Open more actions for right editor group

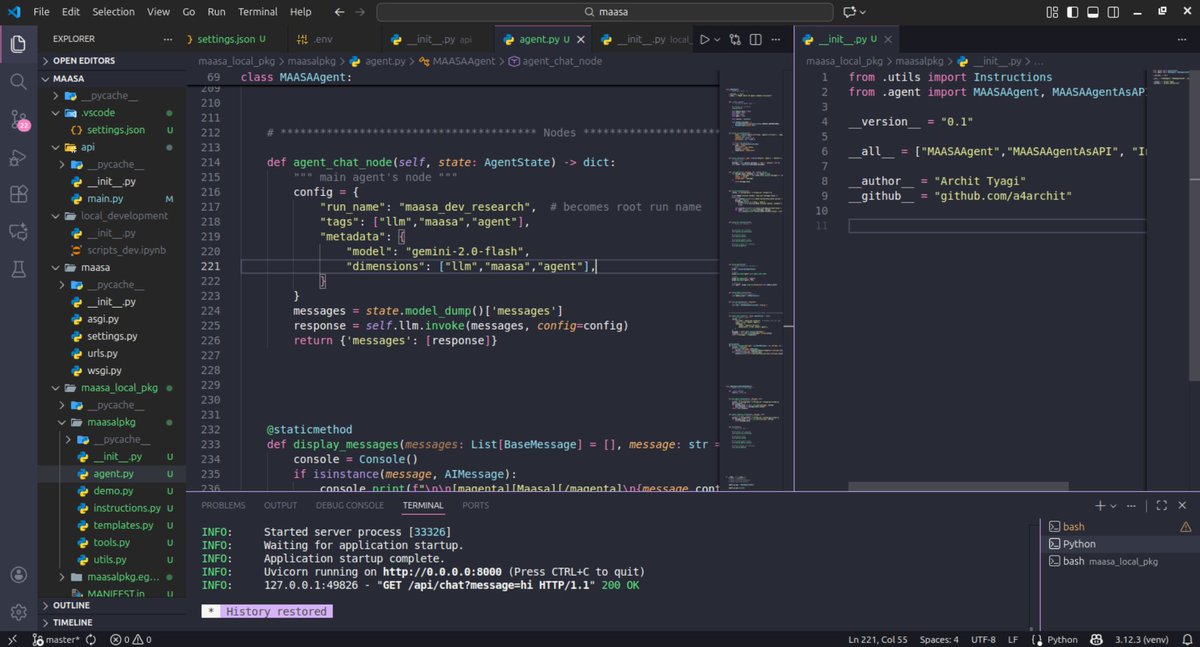click(1183, 40)
